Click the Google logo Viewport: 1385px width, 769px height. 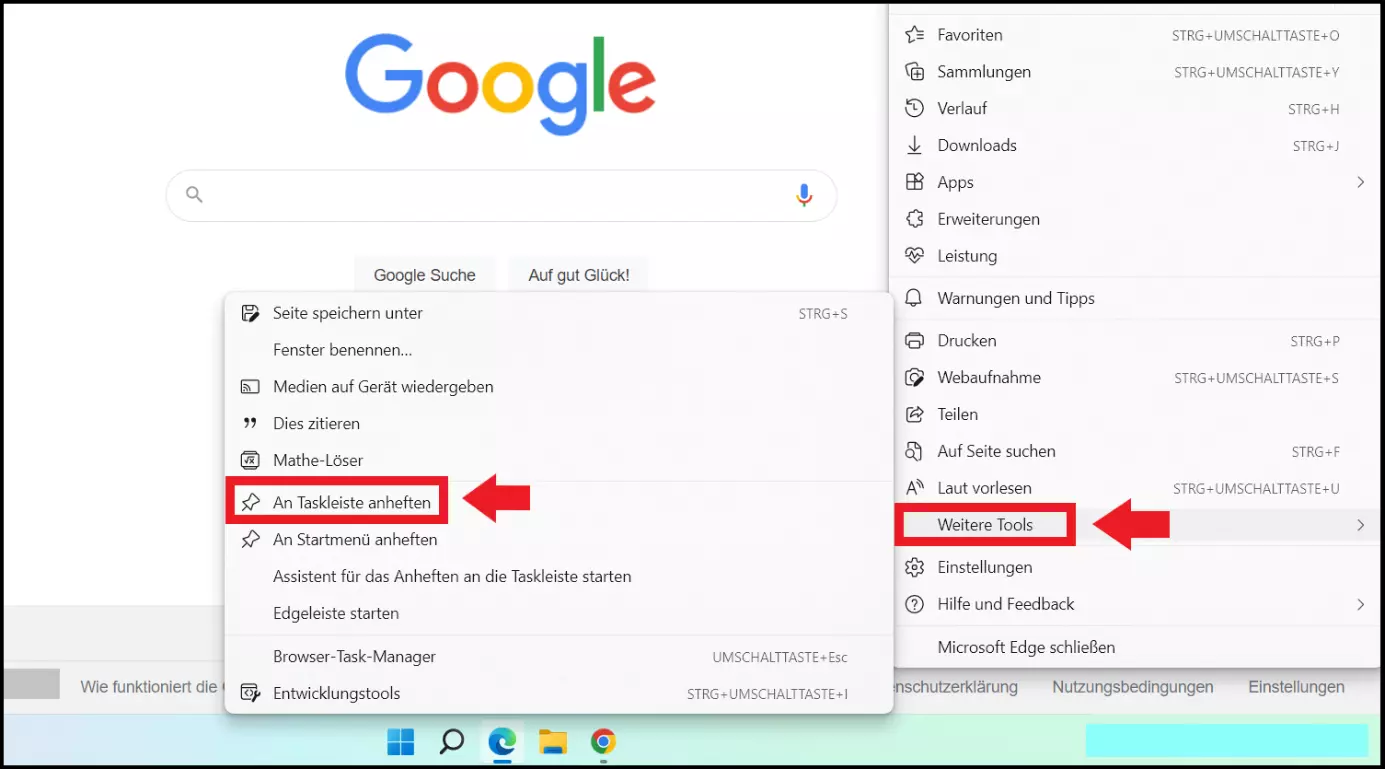500,84
